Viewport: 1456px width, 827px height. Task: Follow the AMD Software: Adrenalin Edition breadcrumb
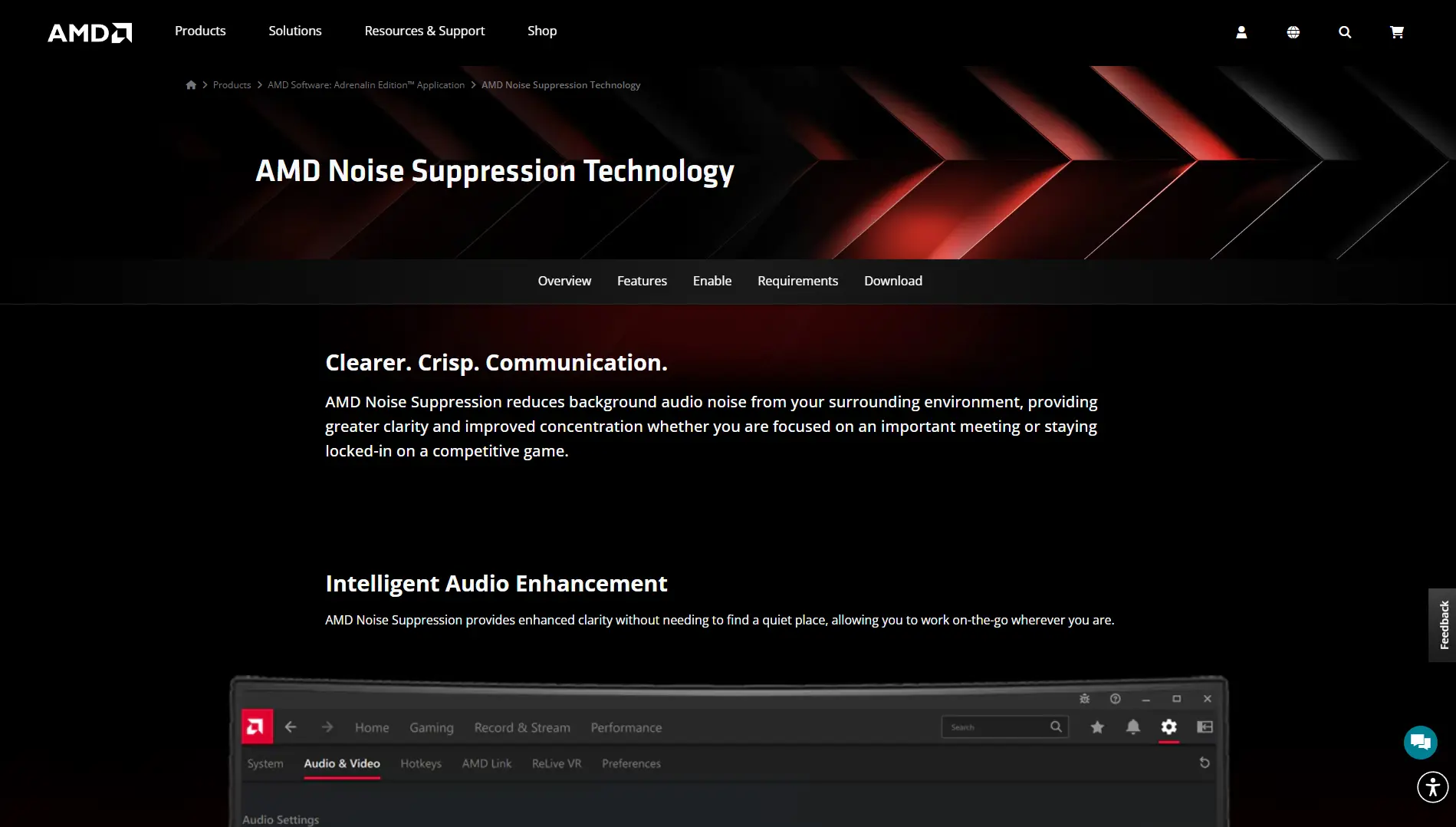pyautogui.click(x=366, y=85)
